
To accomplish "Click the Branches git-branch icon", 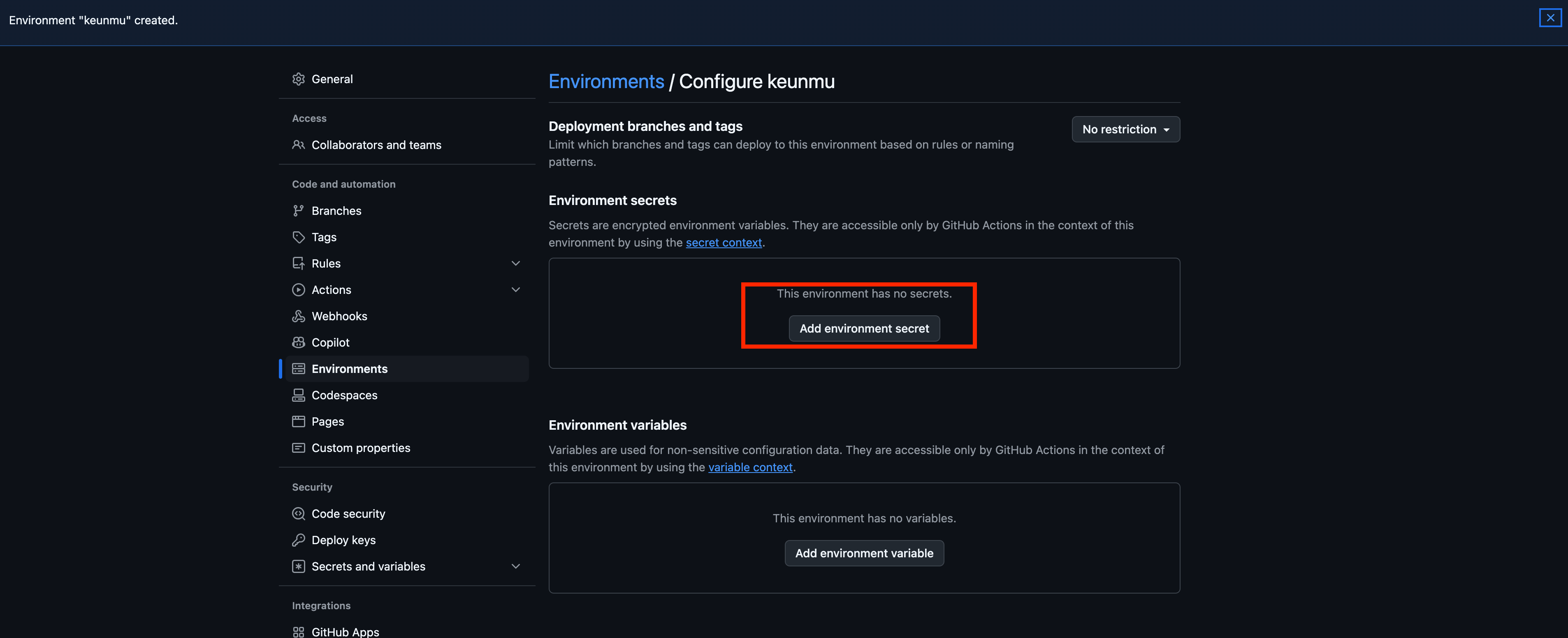I will tap(298, 211).
